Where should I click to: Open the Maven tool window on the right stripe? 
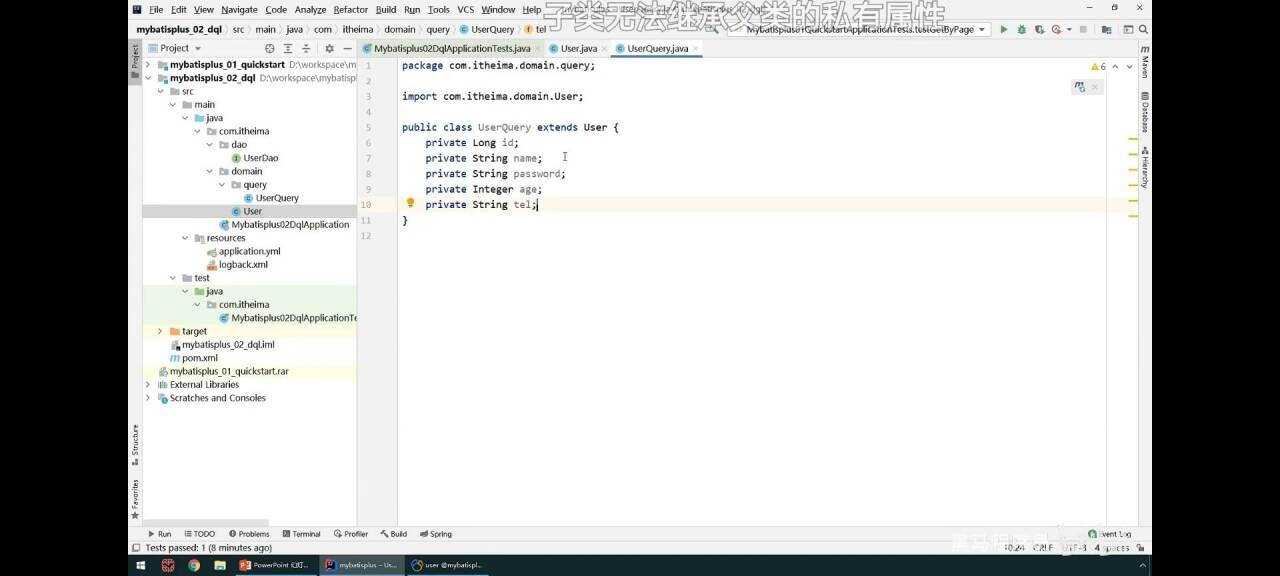1145,62
